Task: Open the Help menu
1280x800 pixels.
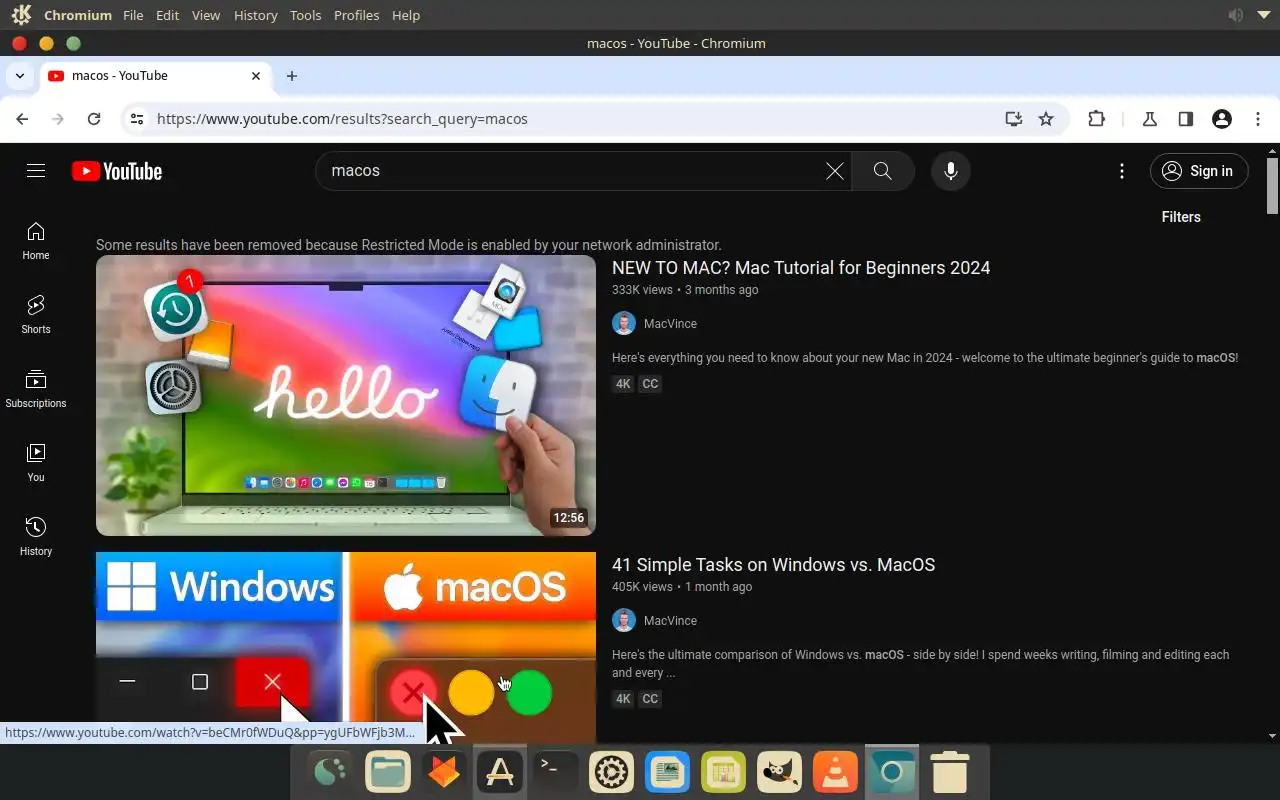Action: (406, 15)
